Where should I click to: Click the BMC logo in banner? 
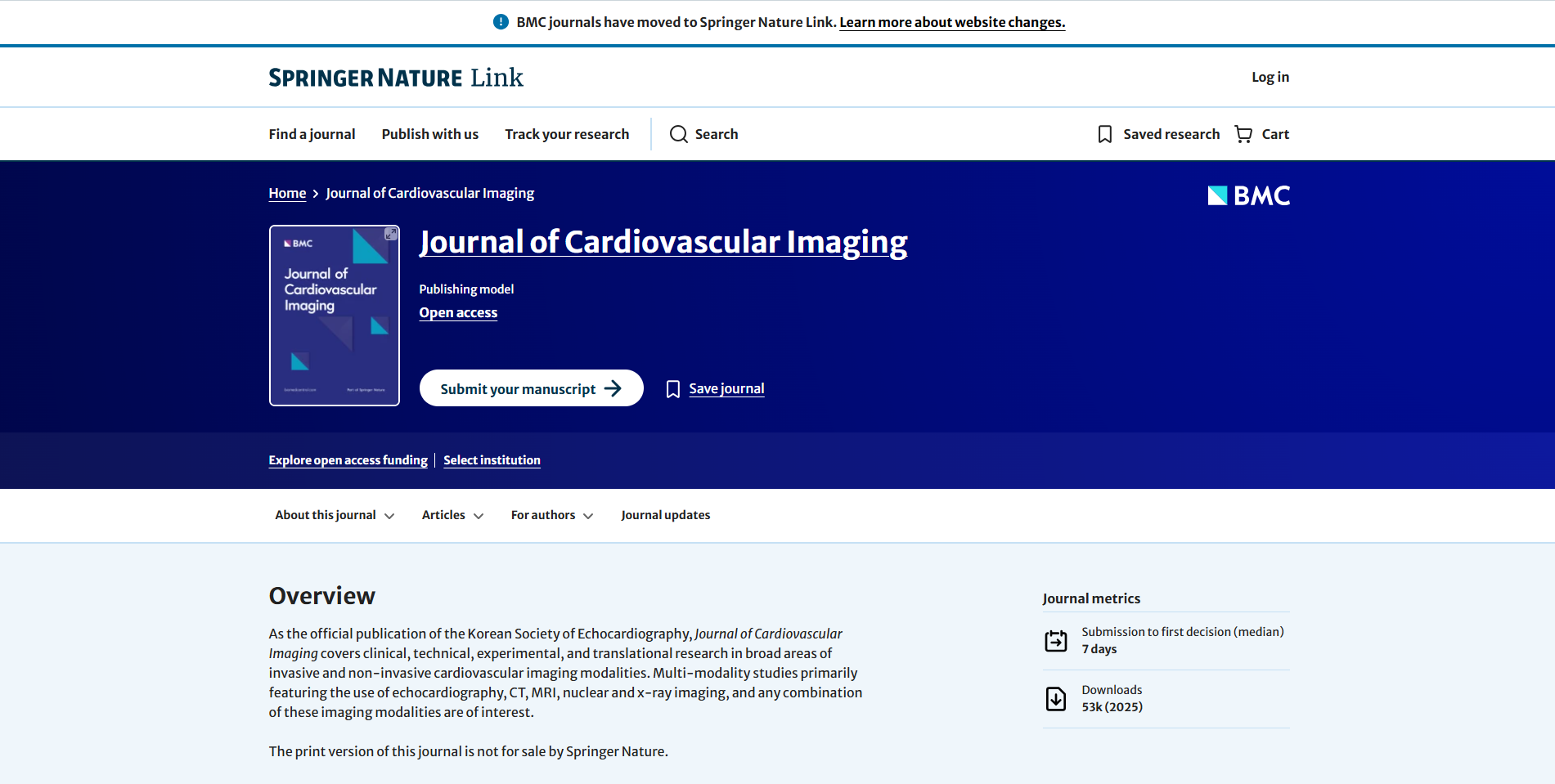click(x=1248, y=195)
